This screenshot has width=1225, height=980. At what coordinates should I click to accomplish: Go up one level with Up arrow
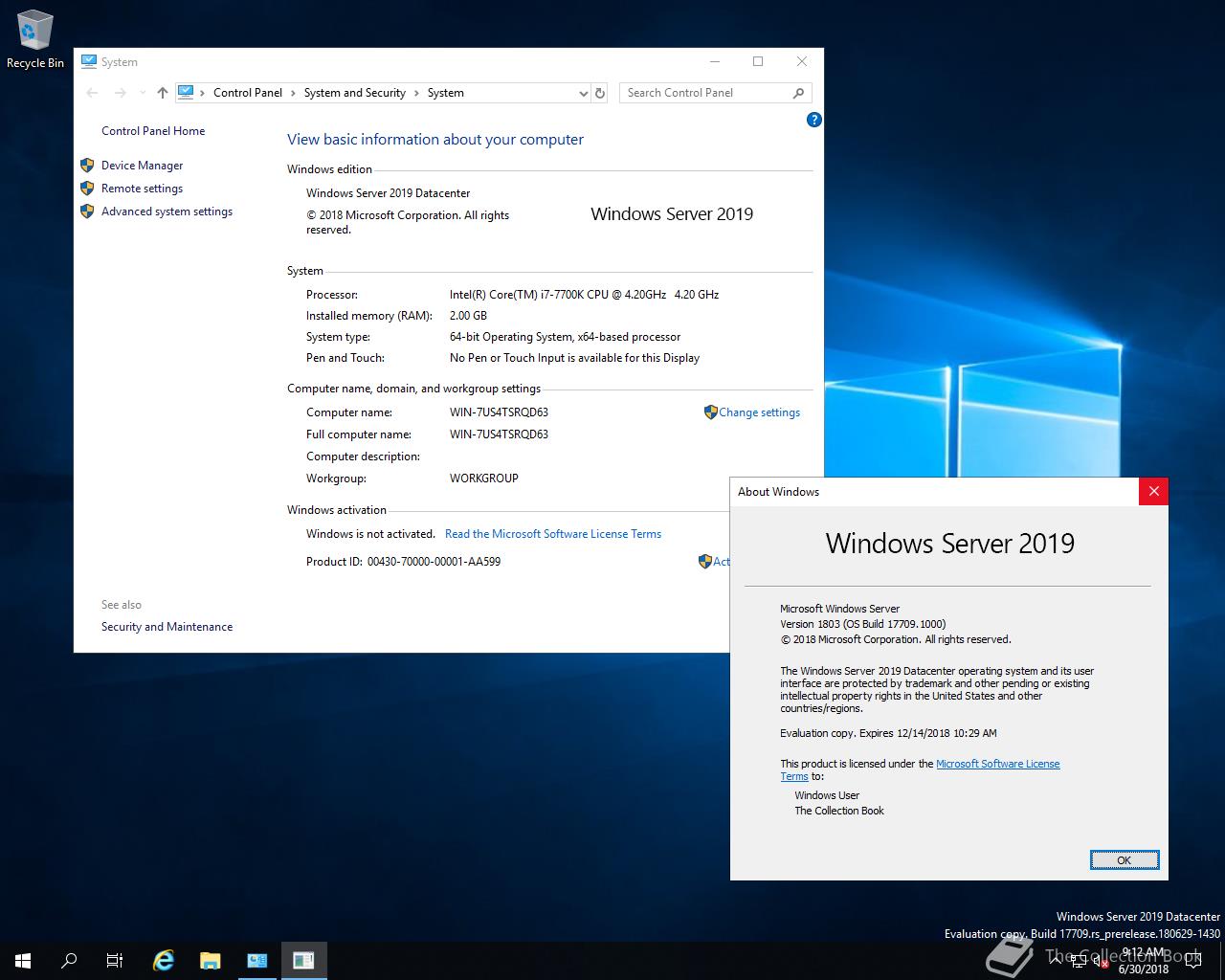coord(162,93)
